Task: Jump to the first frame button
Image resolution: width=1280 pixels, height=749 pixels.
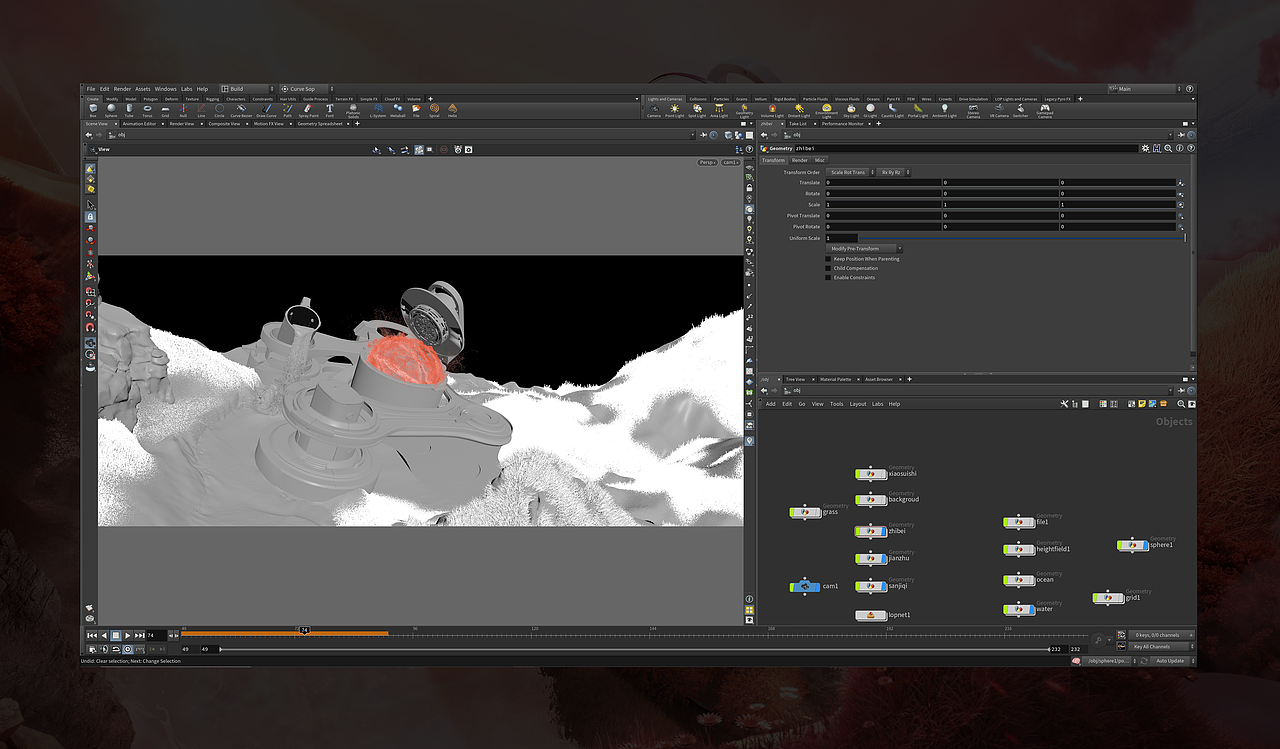Action: point(92,635)
